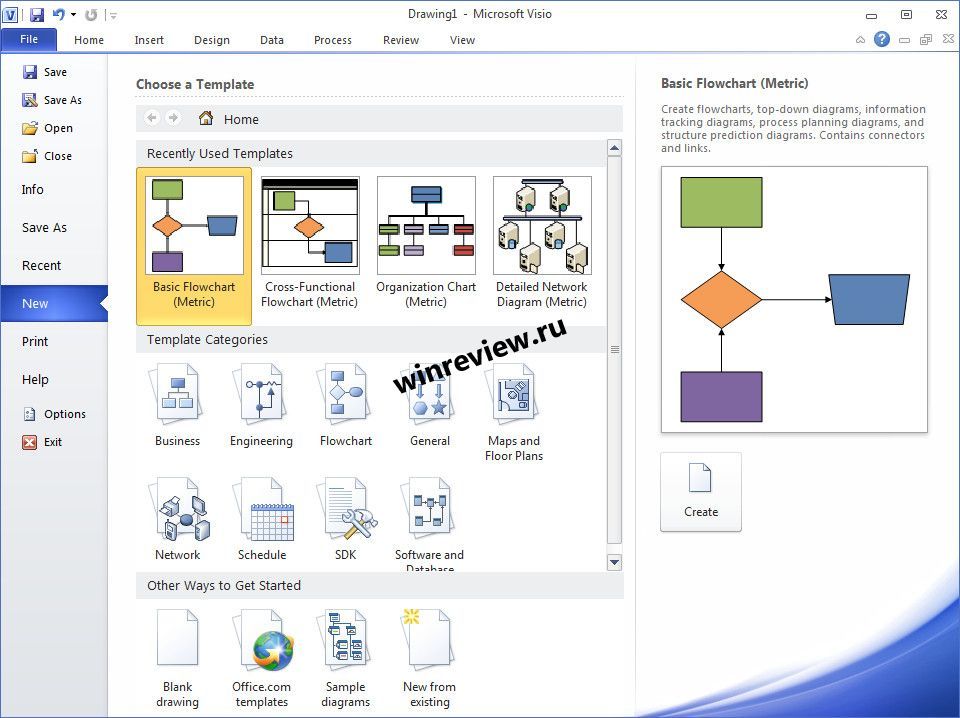Screen dimensions: 960x718
Task: Open the Print section
Action: click(35, 342)
